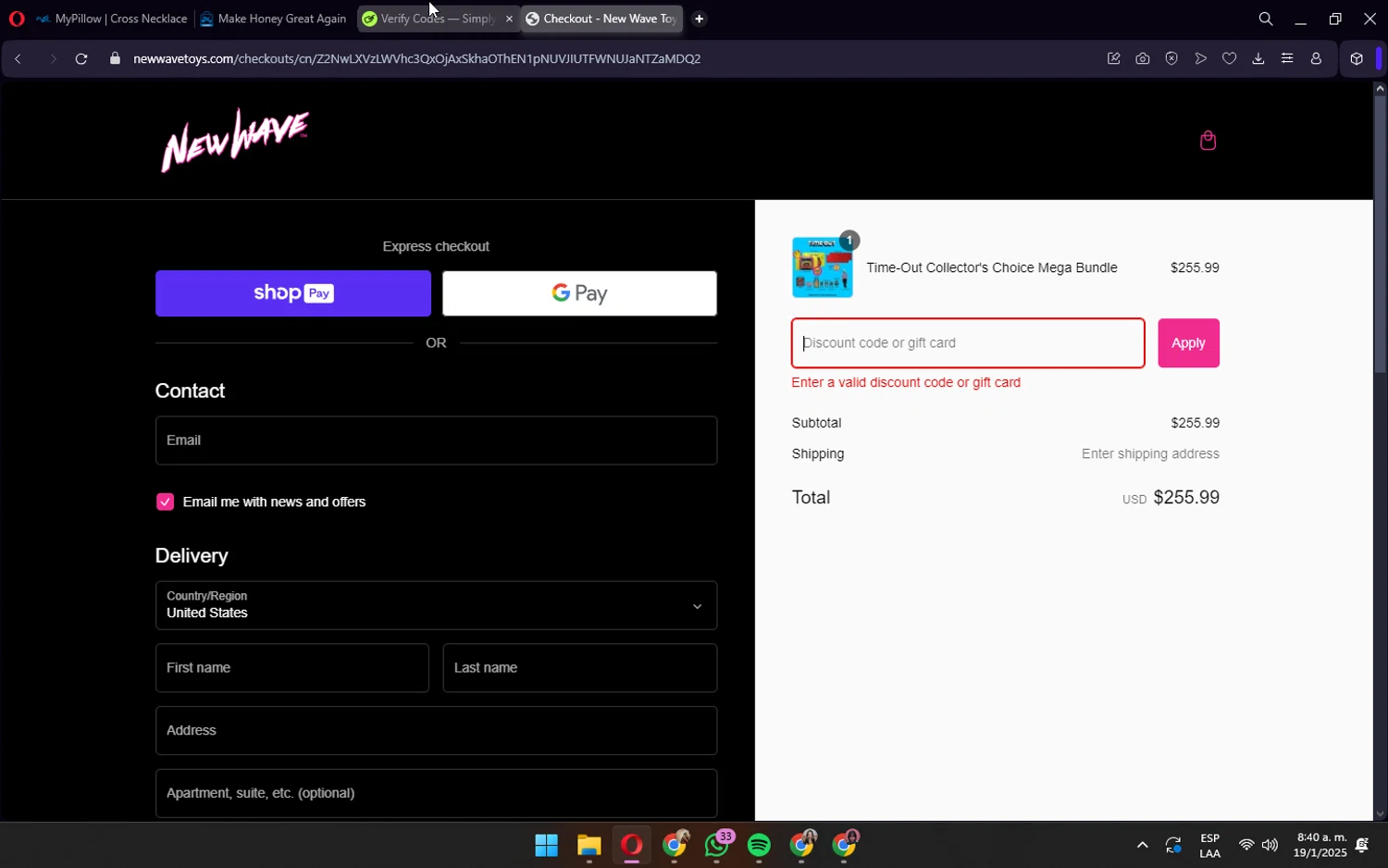This screenshot has height=868, width=1388.
Task: Click the Opera taskbar icon
Action: (632, 845)
